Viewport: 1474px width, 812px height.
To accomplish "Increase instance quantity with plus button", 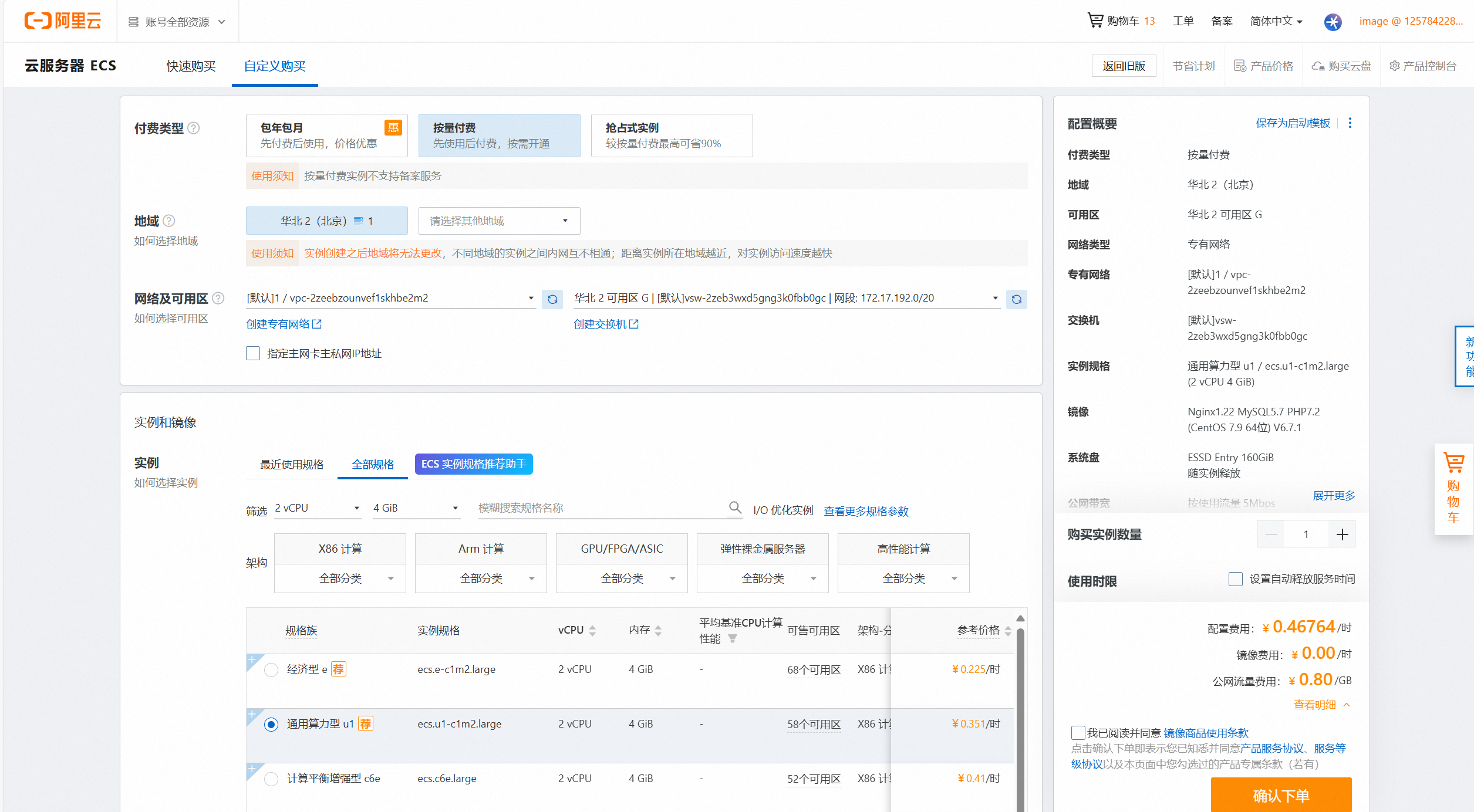I will [x=1342, y=534].
